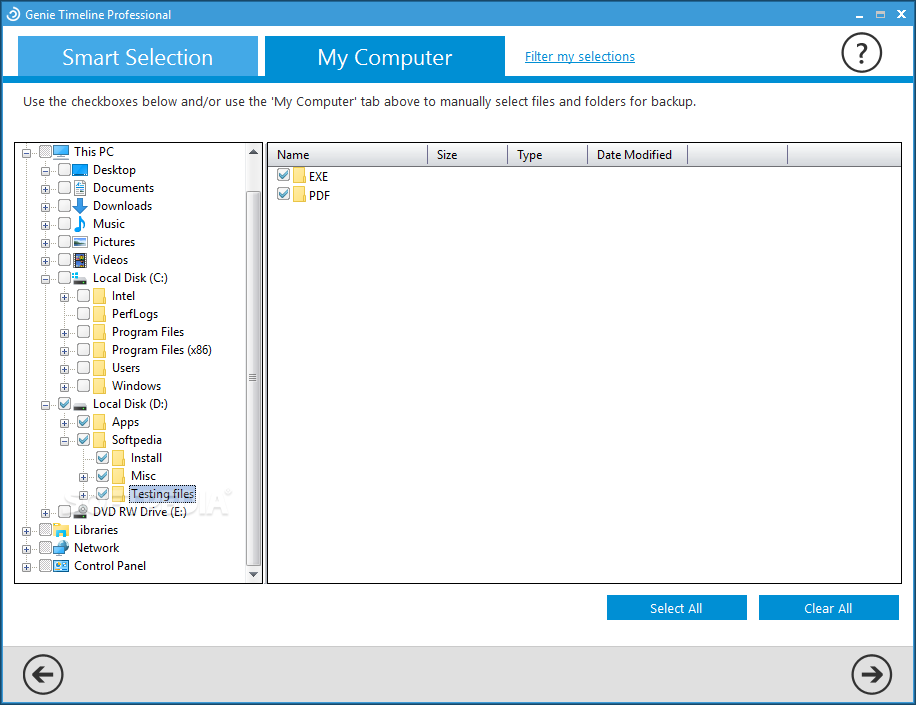The width and height of the screenshot is (916, 705).
Task: Collapse the This PC tree node
Action: point(26,154)
